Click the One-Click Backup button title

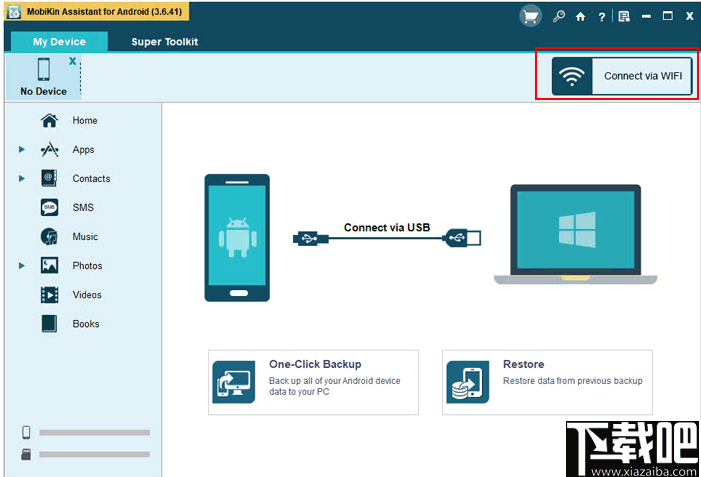(315, 364)
